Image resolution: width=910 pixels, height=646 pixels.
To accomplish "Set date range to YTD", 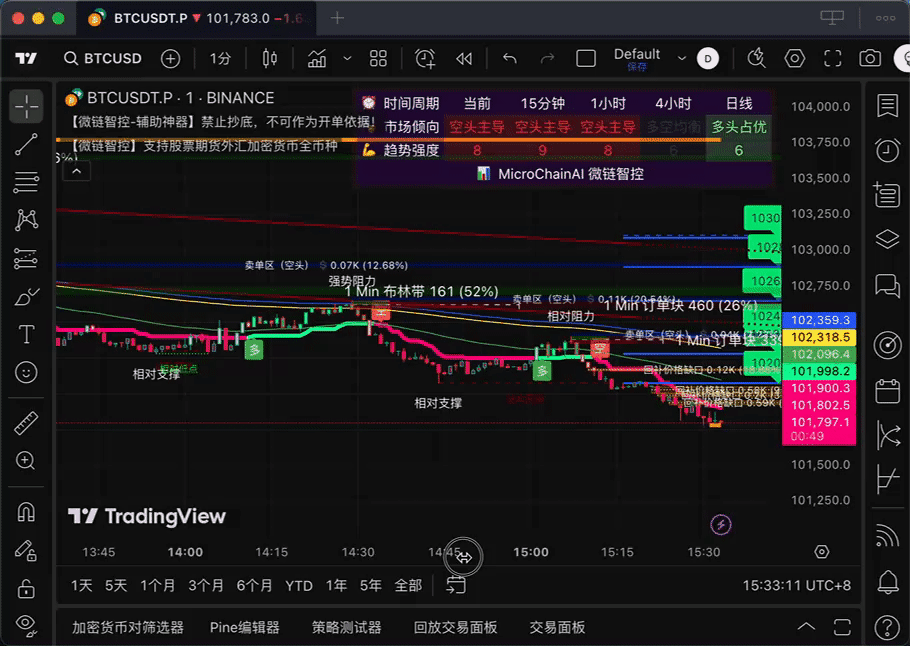I will tap(299, 586).
